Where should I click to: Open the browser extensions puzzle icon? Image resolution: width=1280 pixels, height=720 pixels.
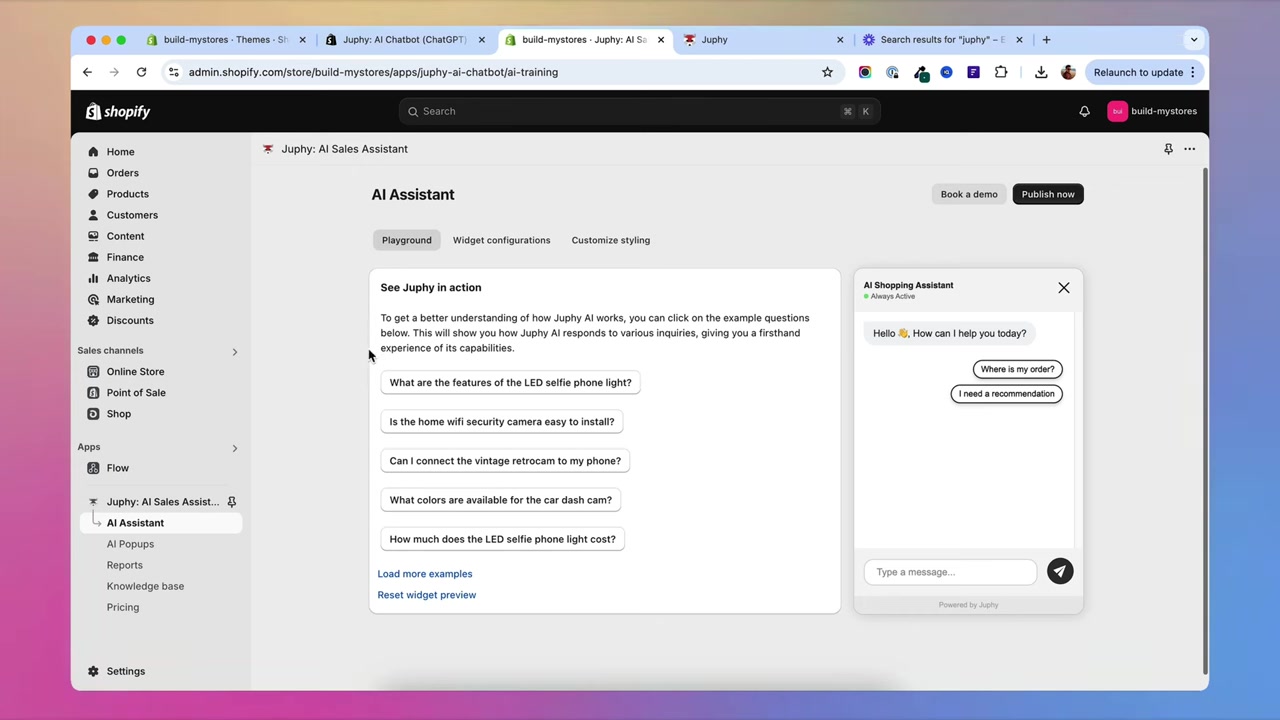(x=1001, y=72)
